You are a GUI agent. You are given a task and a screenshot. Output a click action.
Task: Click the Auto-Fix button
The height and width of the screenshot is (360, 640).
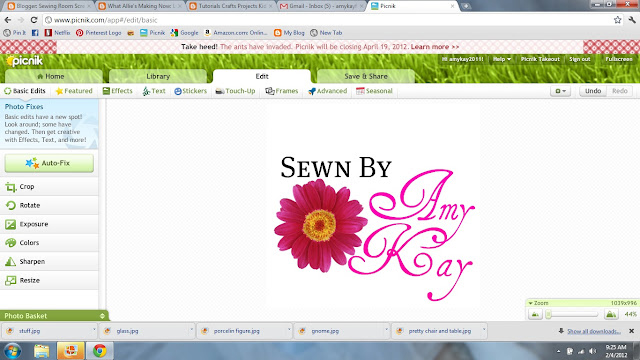[49, 163]
